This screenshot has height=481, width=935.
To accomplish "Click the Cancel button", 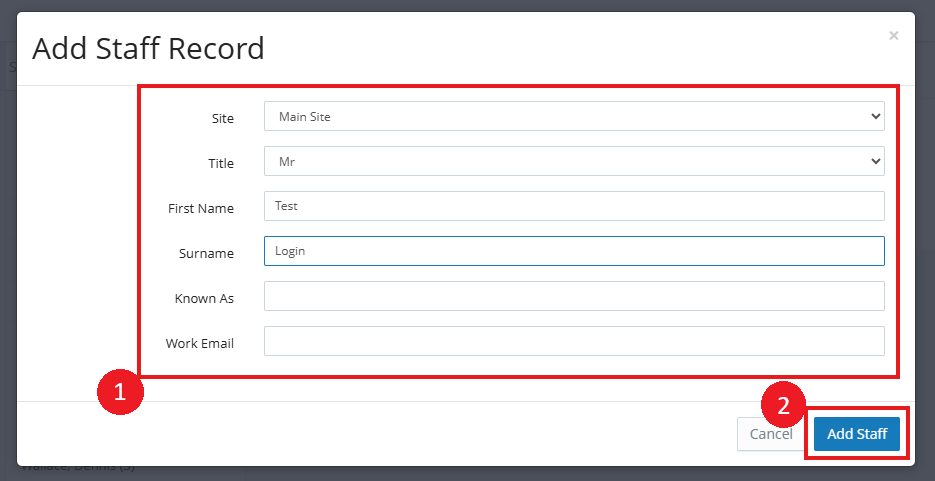I will click(771, 434).
